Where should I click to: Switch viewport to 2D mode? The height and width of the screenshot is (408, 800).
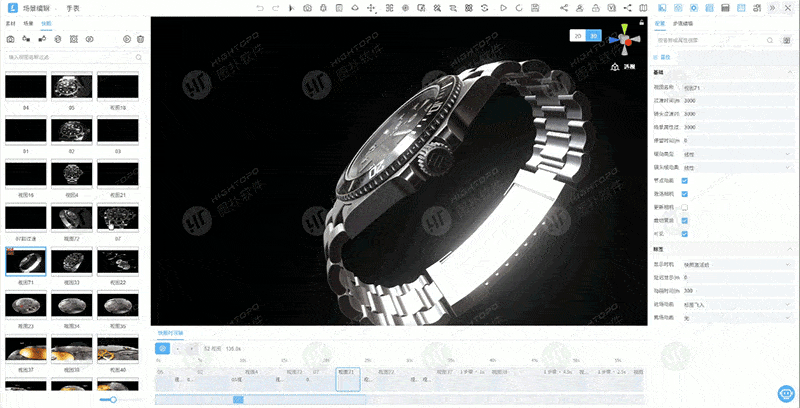coord(578,36)
